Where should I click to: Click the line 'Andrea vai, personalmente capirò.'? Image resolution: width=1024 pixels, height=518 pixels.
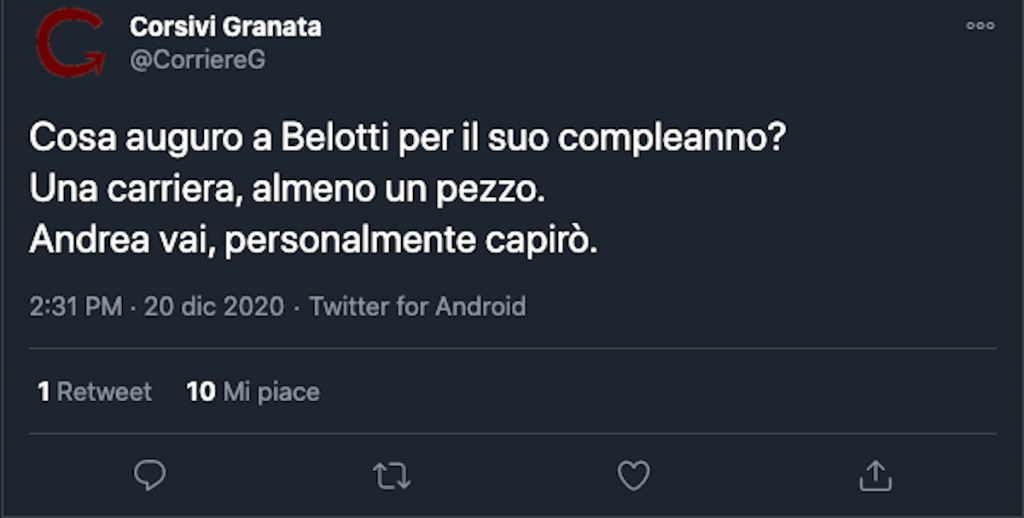pos(313,240)
